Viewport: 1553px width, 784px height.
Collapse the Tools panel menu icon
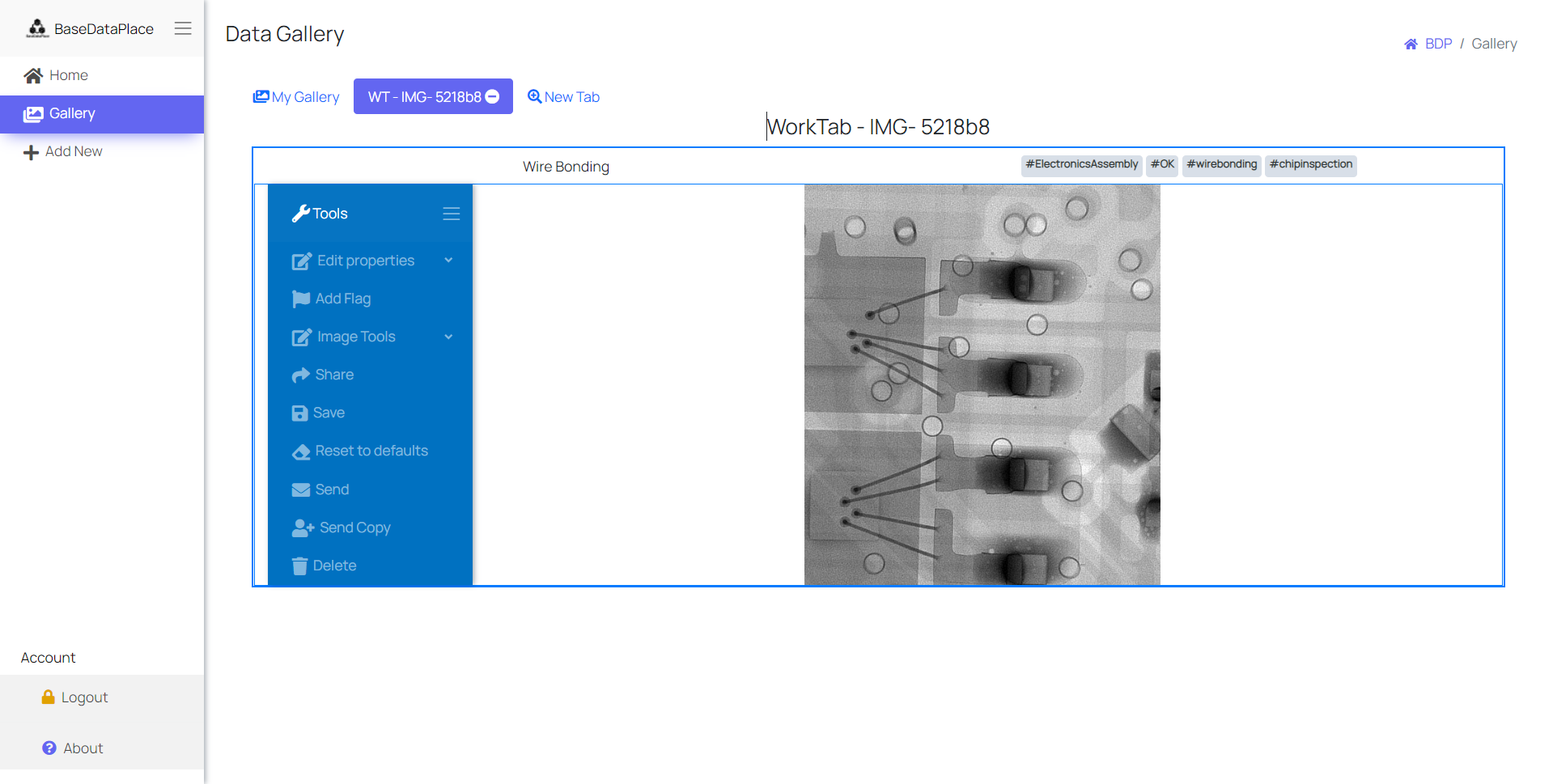click(x=451, y=214)
